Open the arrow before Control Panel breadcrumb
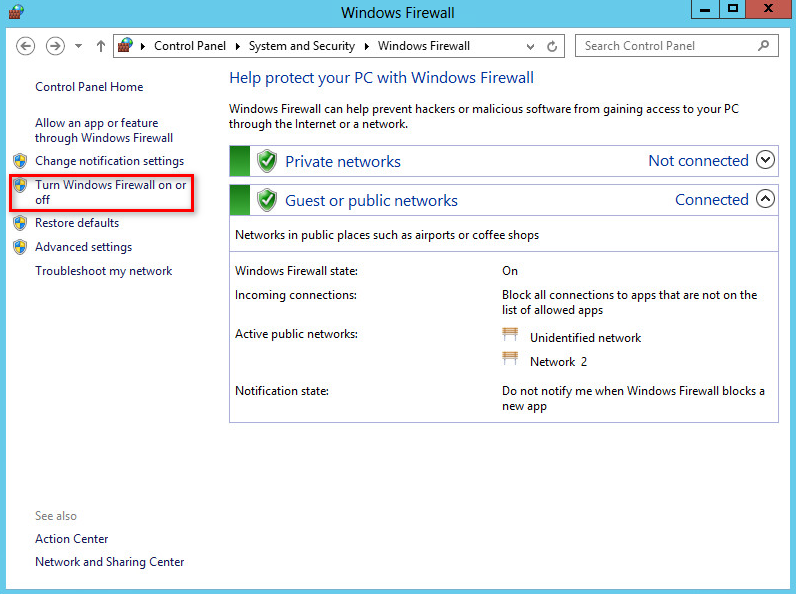796x594 pixels. (143, 46)
